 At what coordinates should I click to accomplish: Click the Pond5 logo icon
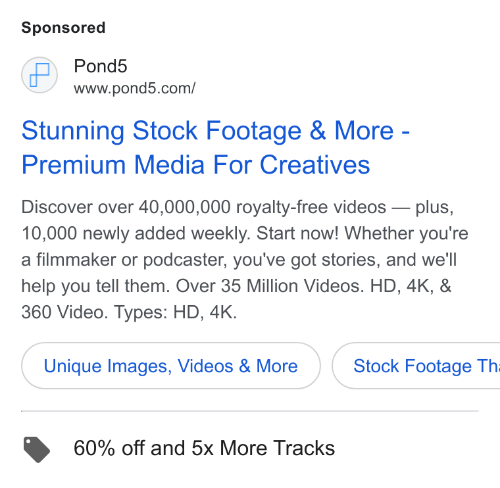[x=39, y=75]
